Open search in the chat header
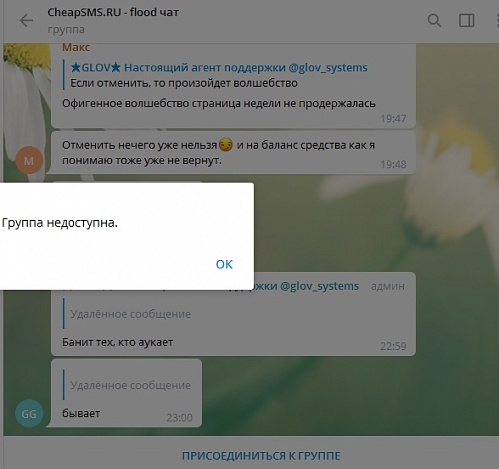This screenshot has height=469, width=499. (434, 21)
